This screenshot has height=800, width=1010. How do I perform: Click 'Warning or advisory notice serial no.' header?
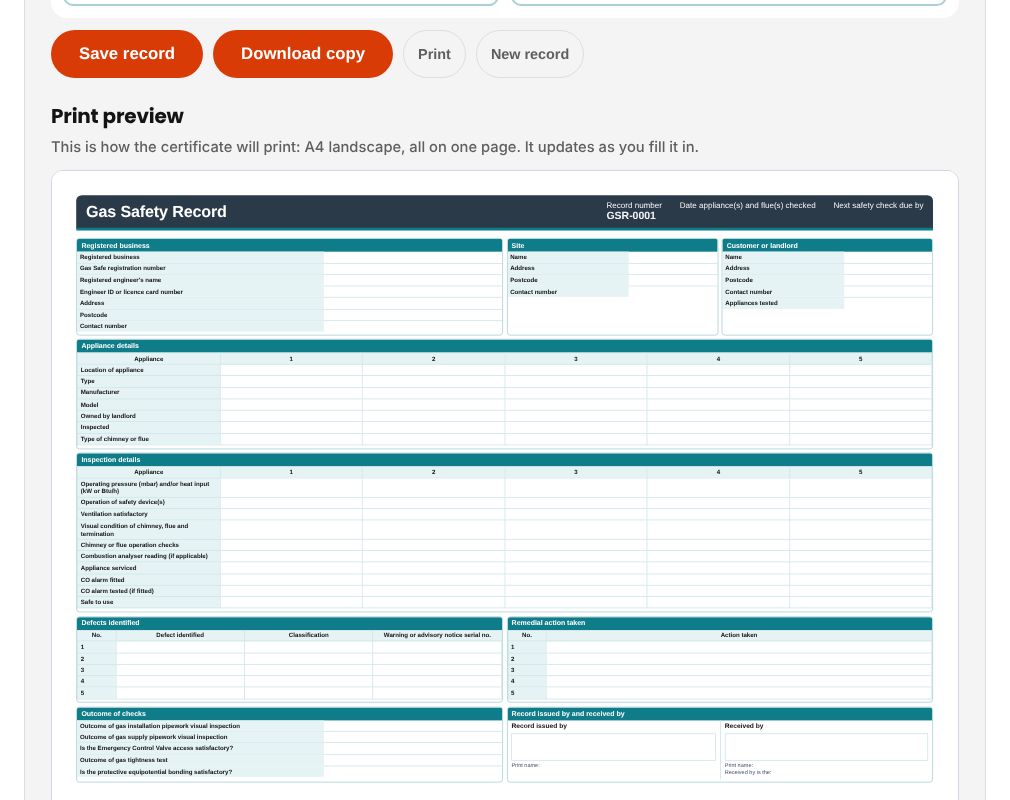[x=437, y=635]
